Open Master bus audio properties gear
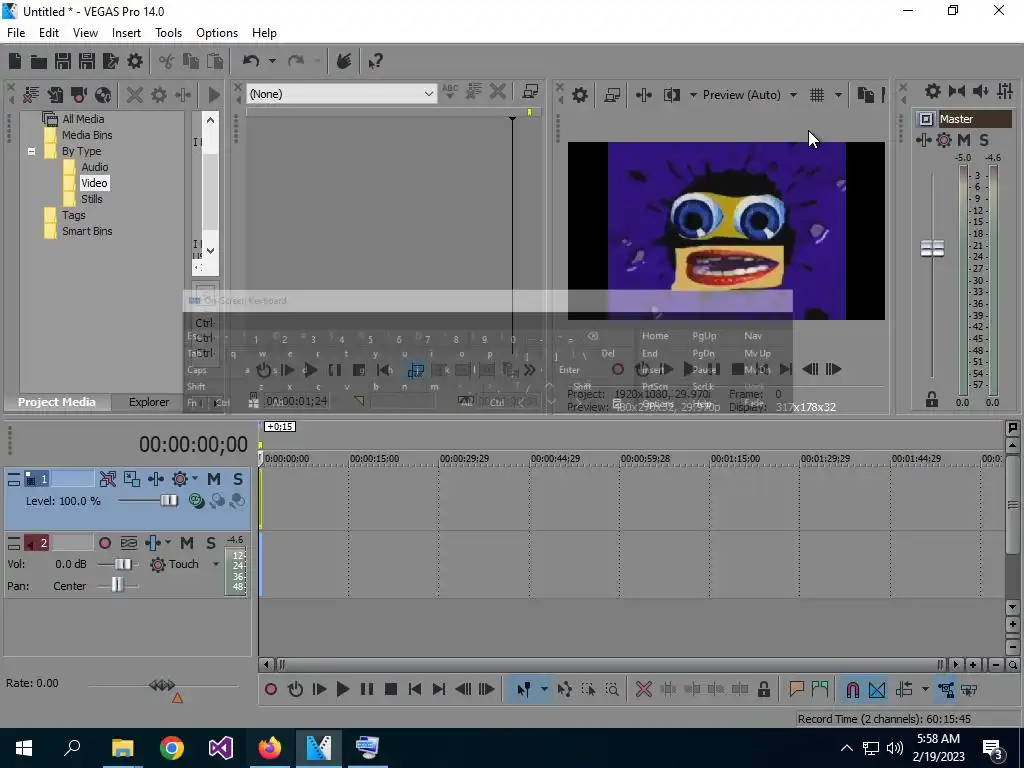Viewport: 1024px width, 768px height. pos(933,91)
